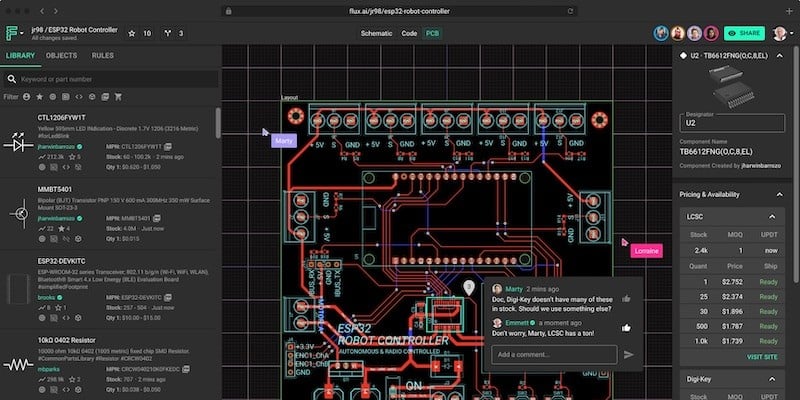Open a new browser tab with plus
Viewport: 800px width, 400px height.
789,11
